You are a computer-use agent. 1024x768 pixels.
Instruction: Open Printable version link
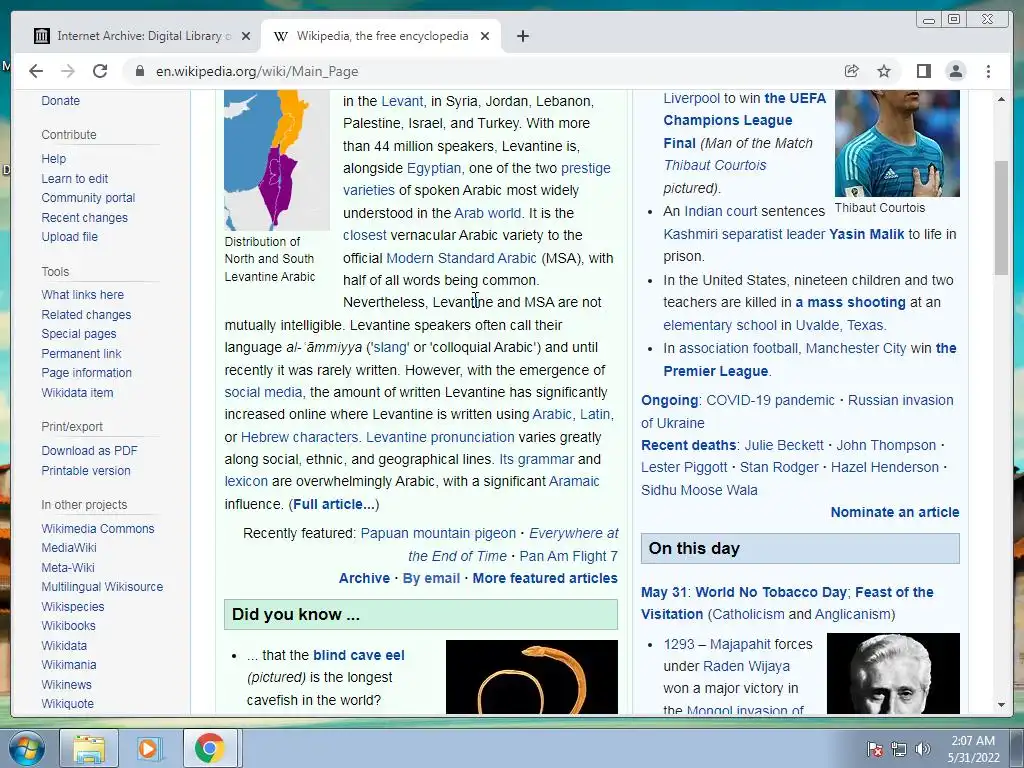(x=86, y=470)
